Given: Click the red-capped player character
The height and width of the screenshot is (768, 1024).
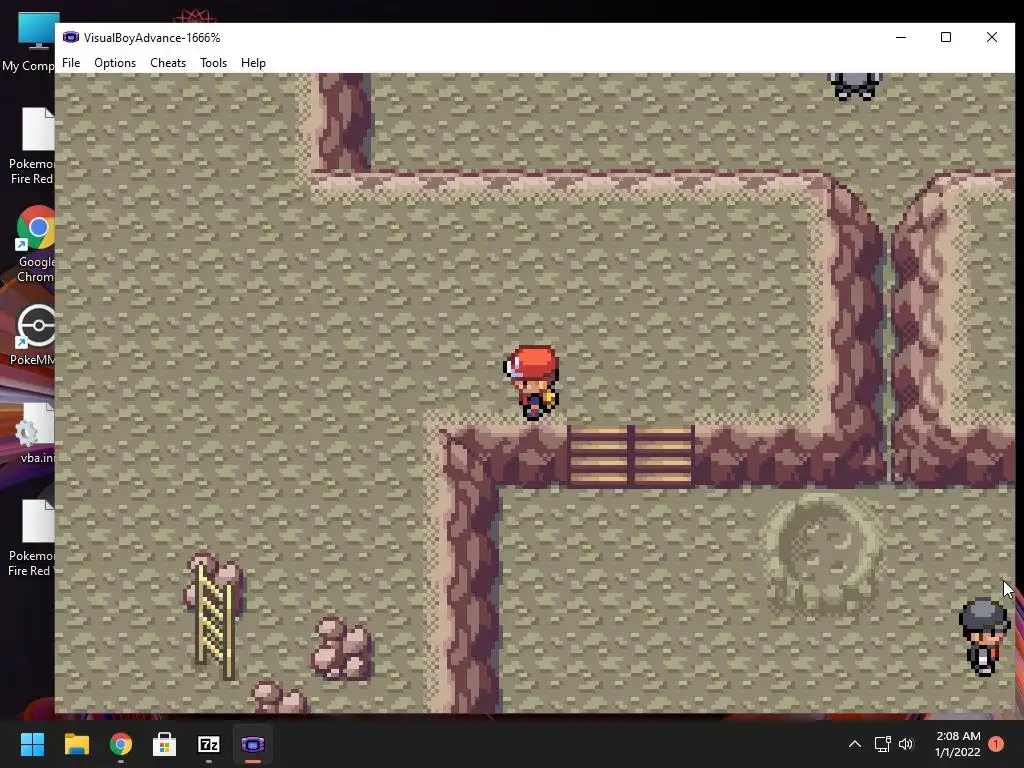Looking at the screenshot, I should click(532, 383).
